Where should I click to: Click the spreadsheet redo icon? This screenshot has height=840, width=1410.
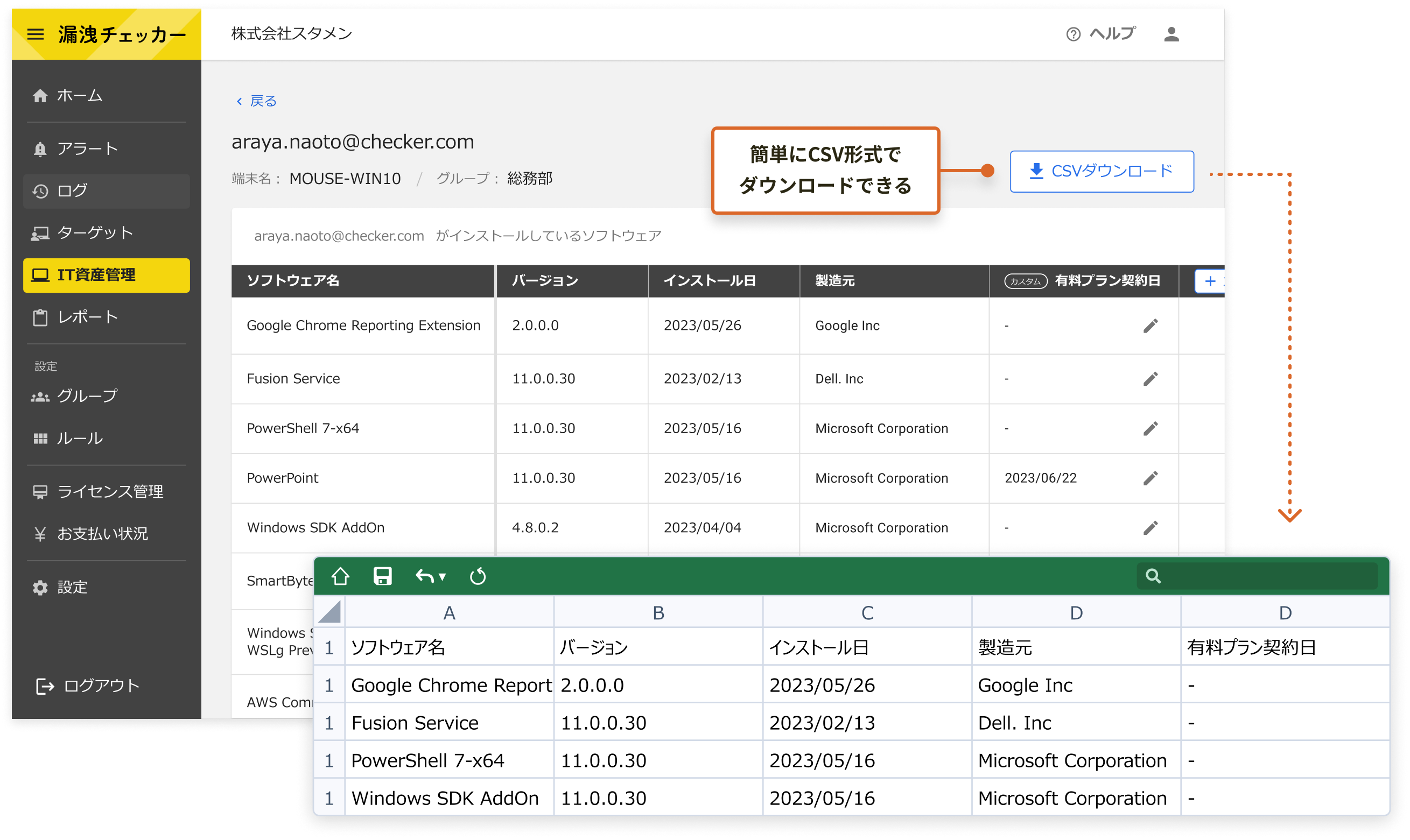coord(478,576)
